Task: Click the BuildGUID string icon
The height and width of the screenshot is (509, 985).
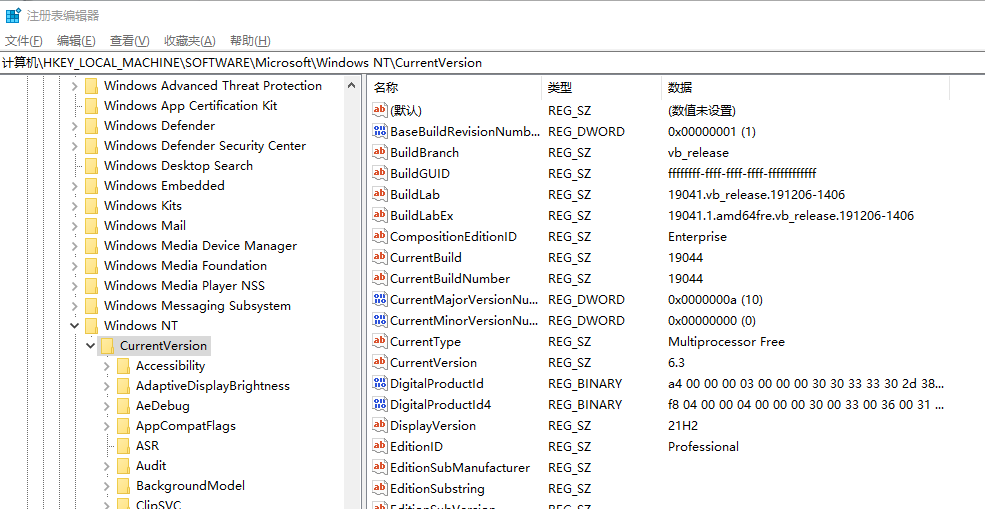Action: 380,173
